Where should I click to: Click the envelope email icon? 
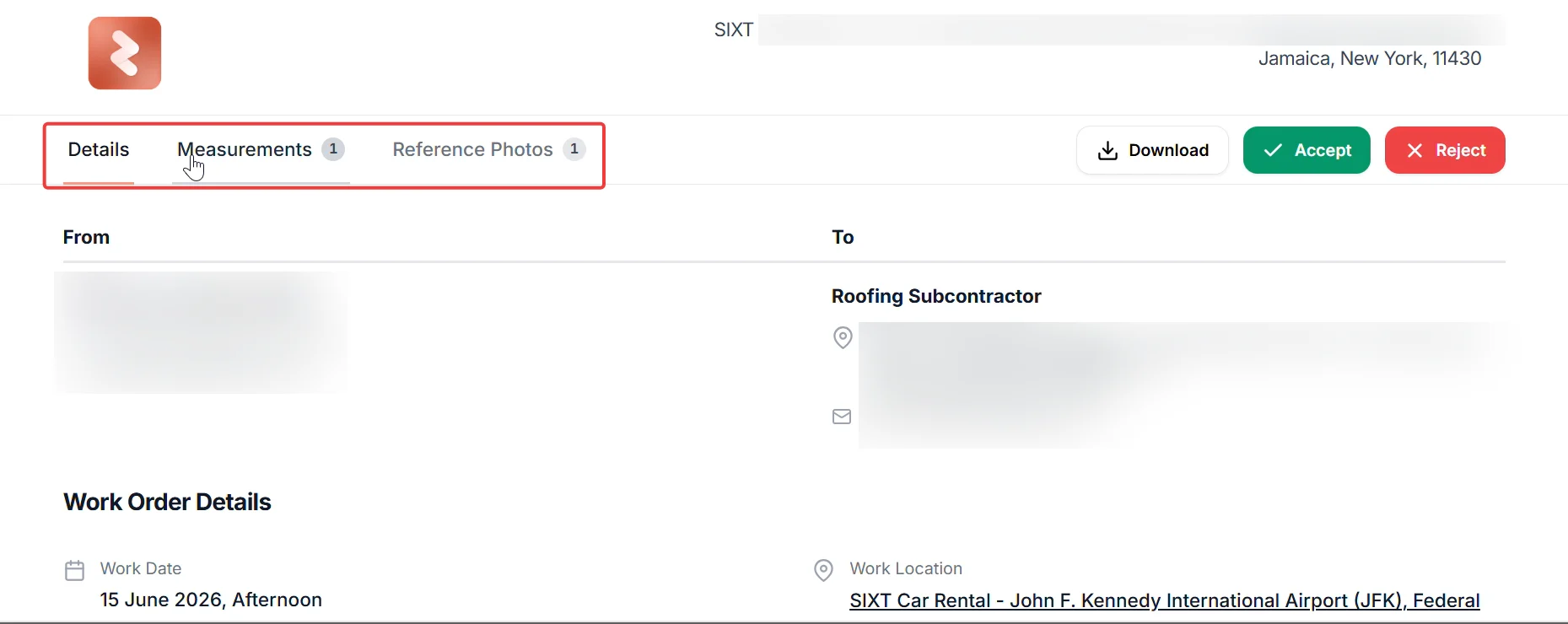point(842,417)
